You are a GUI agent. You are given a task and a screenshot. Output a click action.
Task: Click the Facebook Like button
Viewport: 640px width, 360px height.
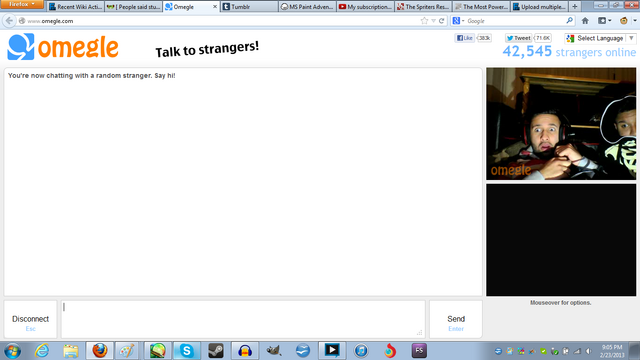(464, 38)
